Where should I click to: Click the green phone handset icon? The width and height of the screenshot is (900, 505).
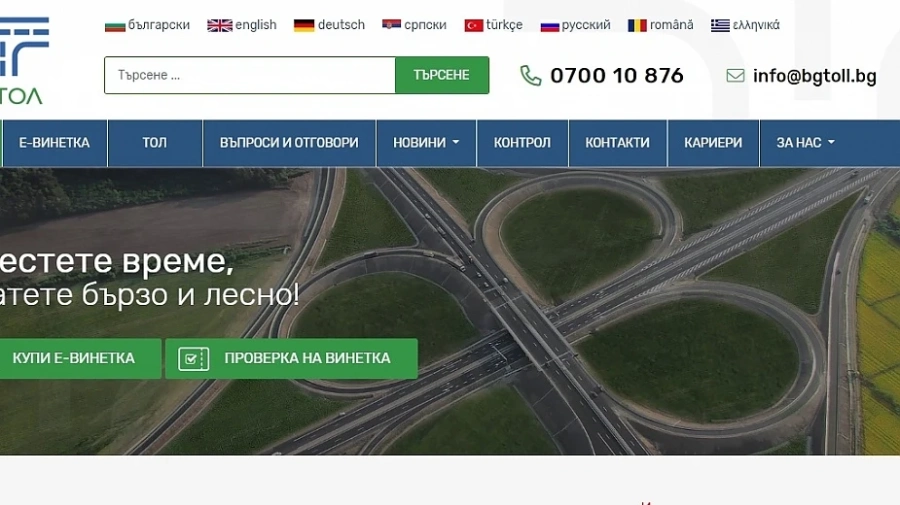[530, 76]
